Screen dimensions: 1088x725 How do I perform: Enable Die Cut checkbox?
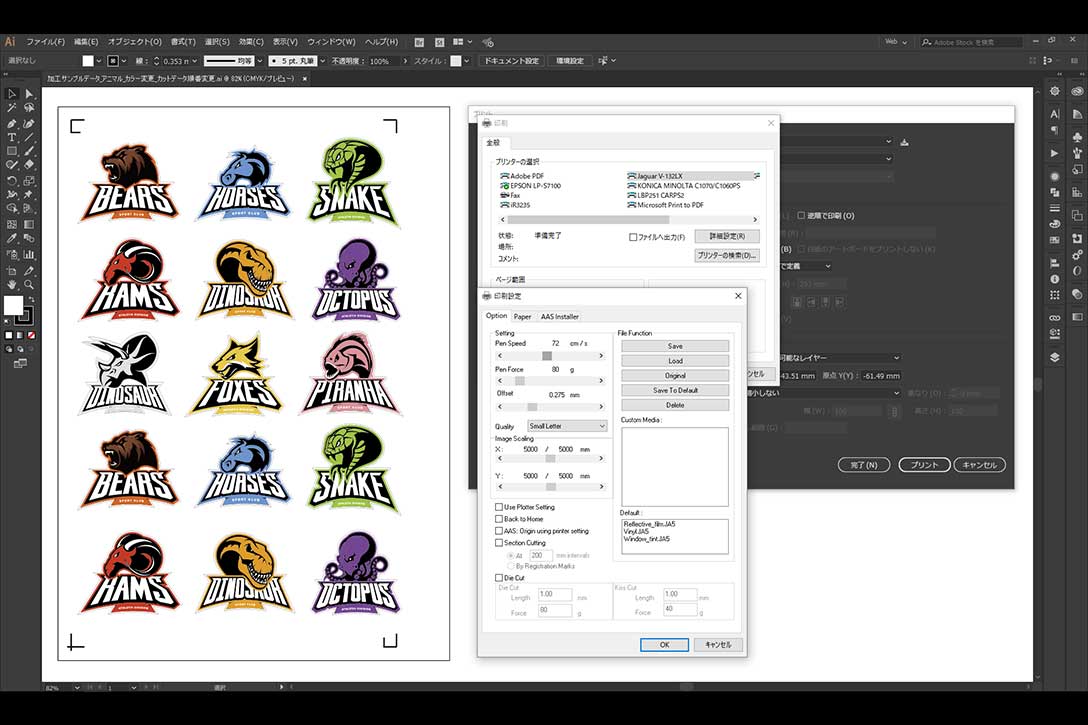(x=499, y=577)
